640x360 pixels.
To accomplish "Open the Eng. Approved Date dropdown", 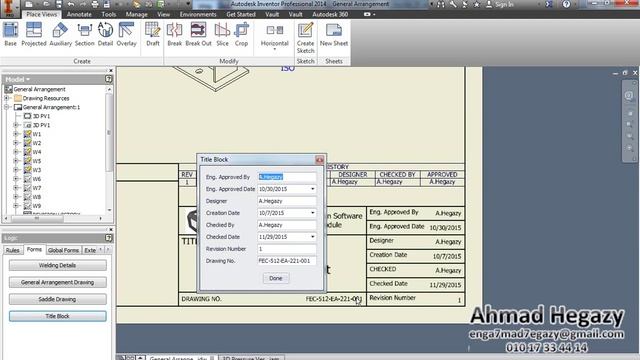I will (313, 189).
